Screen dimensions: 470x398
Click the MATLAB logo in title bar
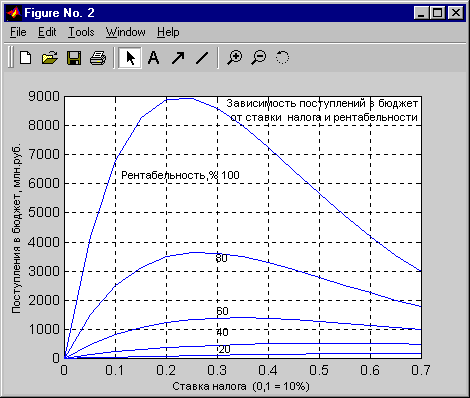pyautogui.click(x=13, y=13)
